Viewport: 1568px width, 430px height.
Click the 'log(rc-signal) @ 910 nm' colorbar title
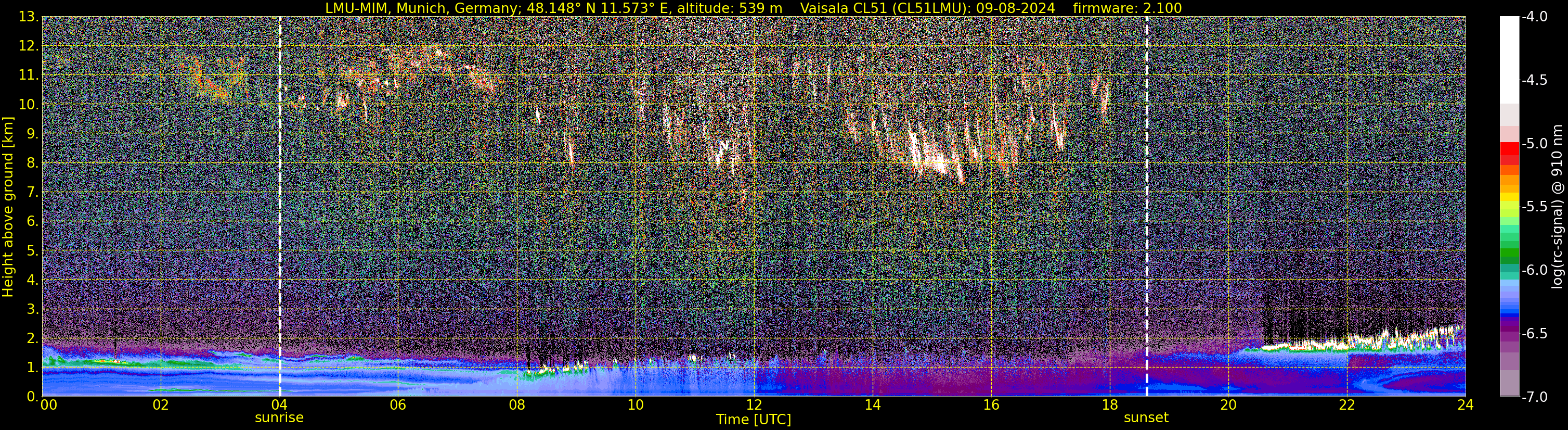pos(1557,207)
